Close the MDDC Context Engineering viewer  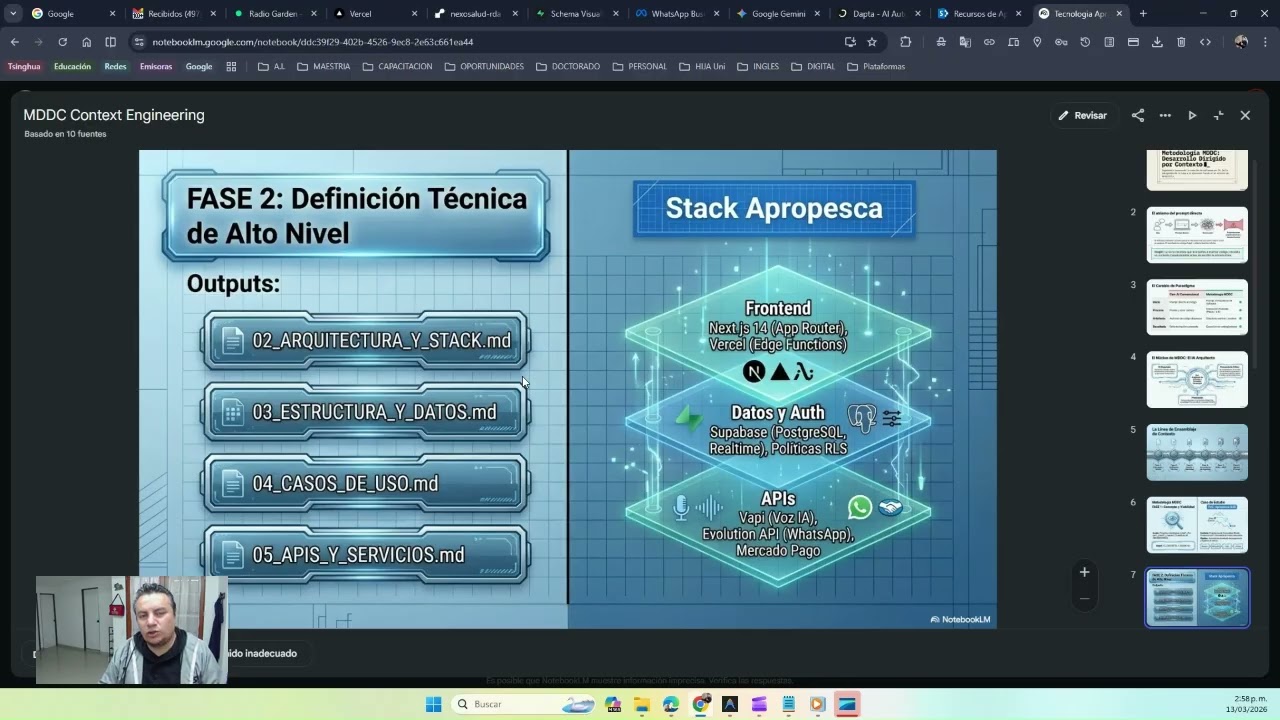1245,115
